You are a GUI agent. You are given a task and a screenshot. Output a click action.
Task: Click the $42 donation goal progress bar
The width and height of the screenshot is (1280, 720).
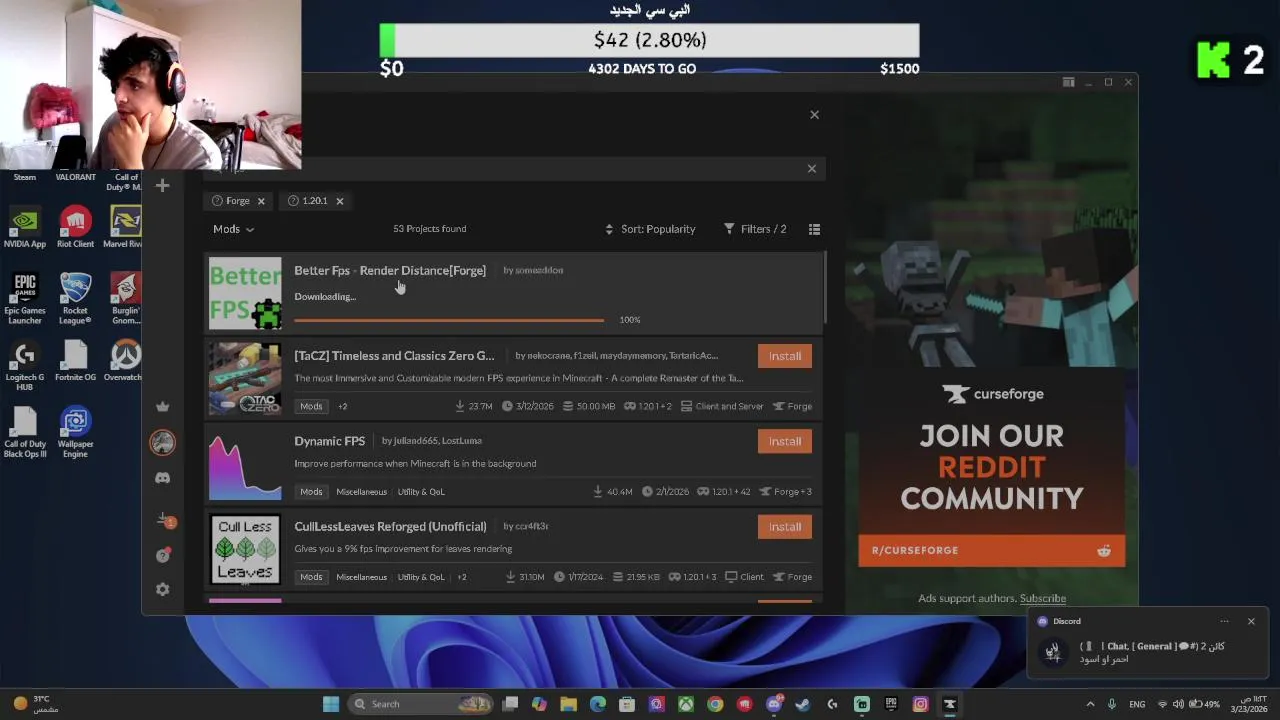[649, 40]
